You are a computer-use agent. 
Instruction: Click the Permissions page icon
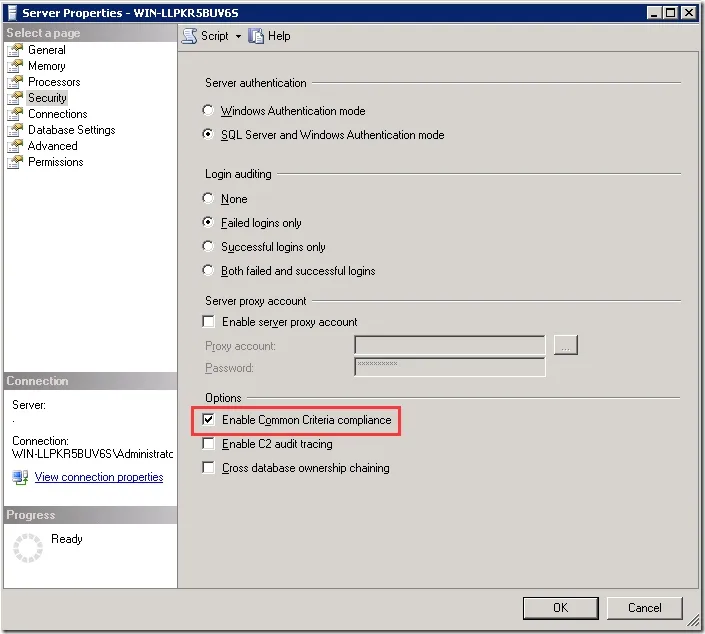click(15, 162)
